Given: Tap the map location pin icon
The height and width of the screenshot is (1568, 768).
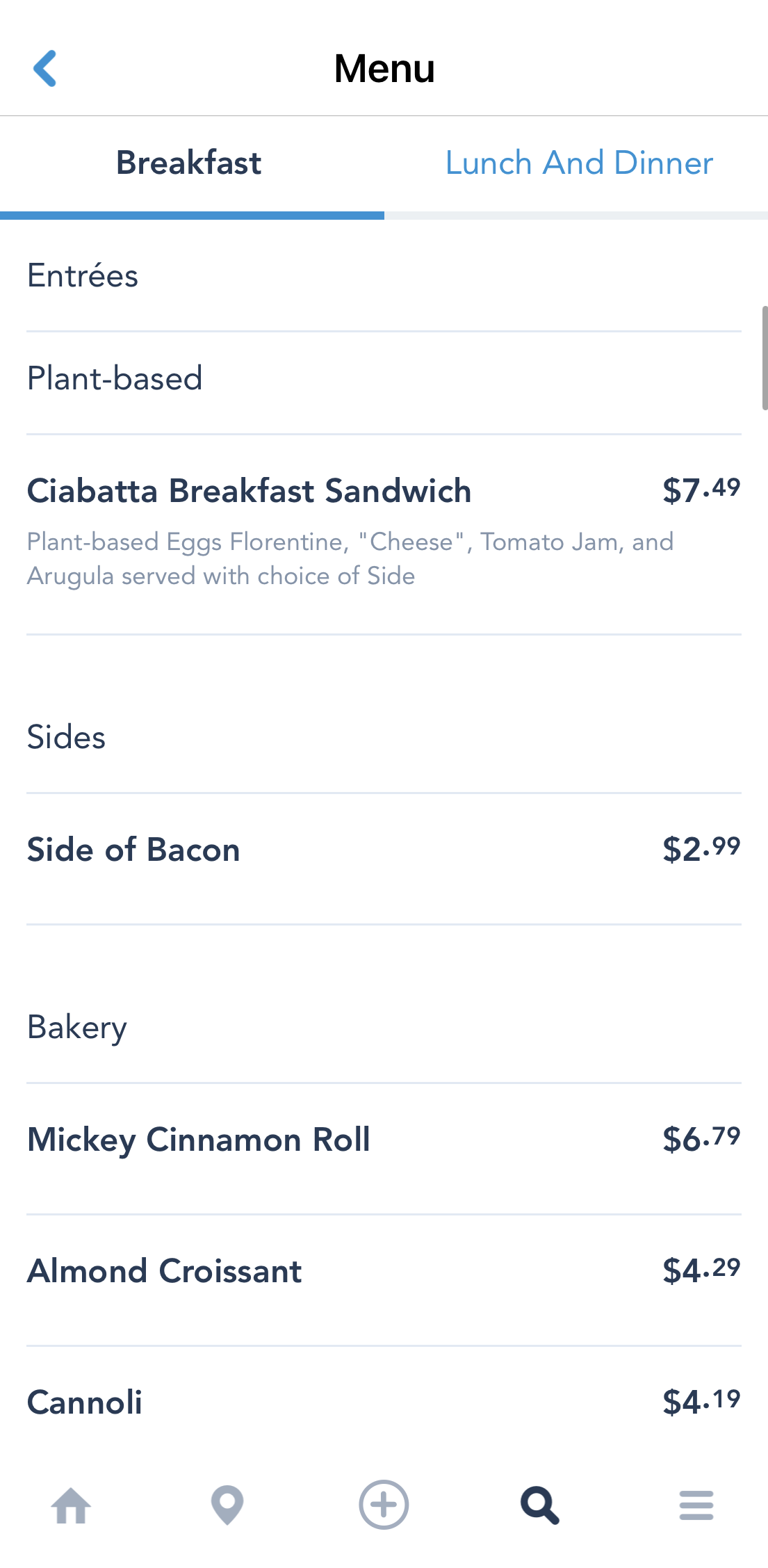Looking at the screenshot, I should coord(227,1505).
